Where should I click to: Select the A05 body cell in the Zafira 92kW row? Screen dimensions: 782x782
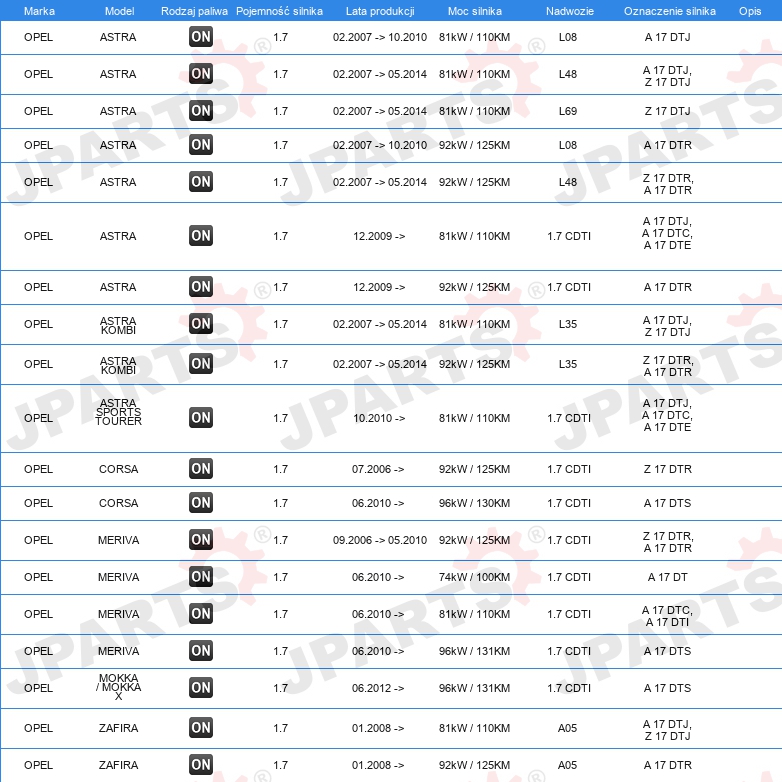click(x=568, y=765)
